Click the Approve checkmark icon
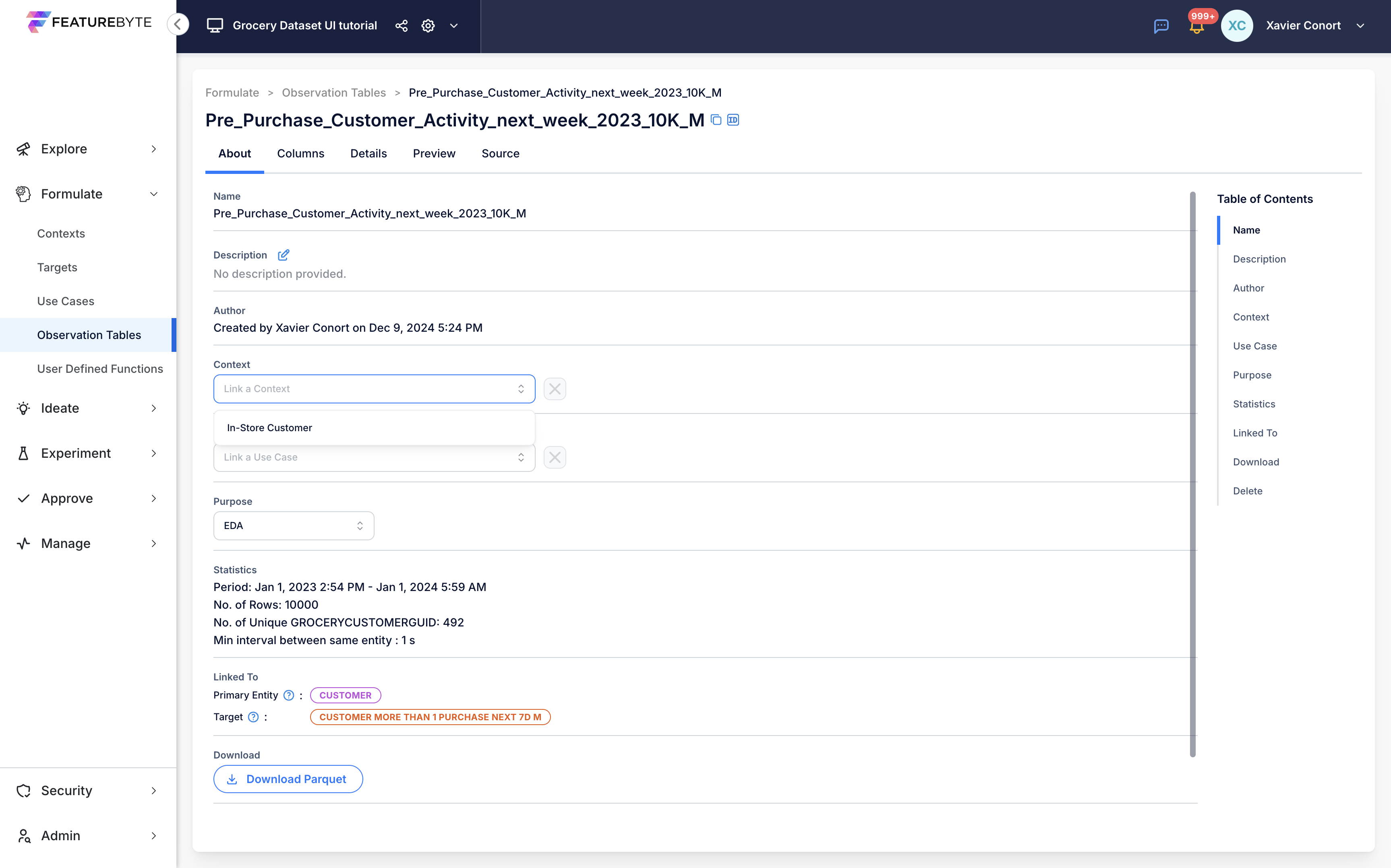This screenshot has width=1391, height=868. 23,498
